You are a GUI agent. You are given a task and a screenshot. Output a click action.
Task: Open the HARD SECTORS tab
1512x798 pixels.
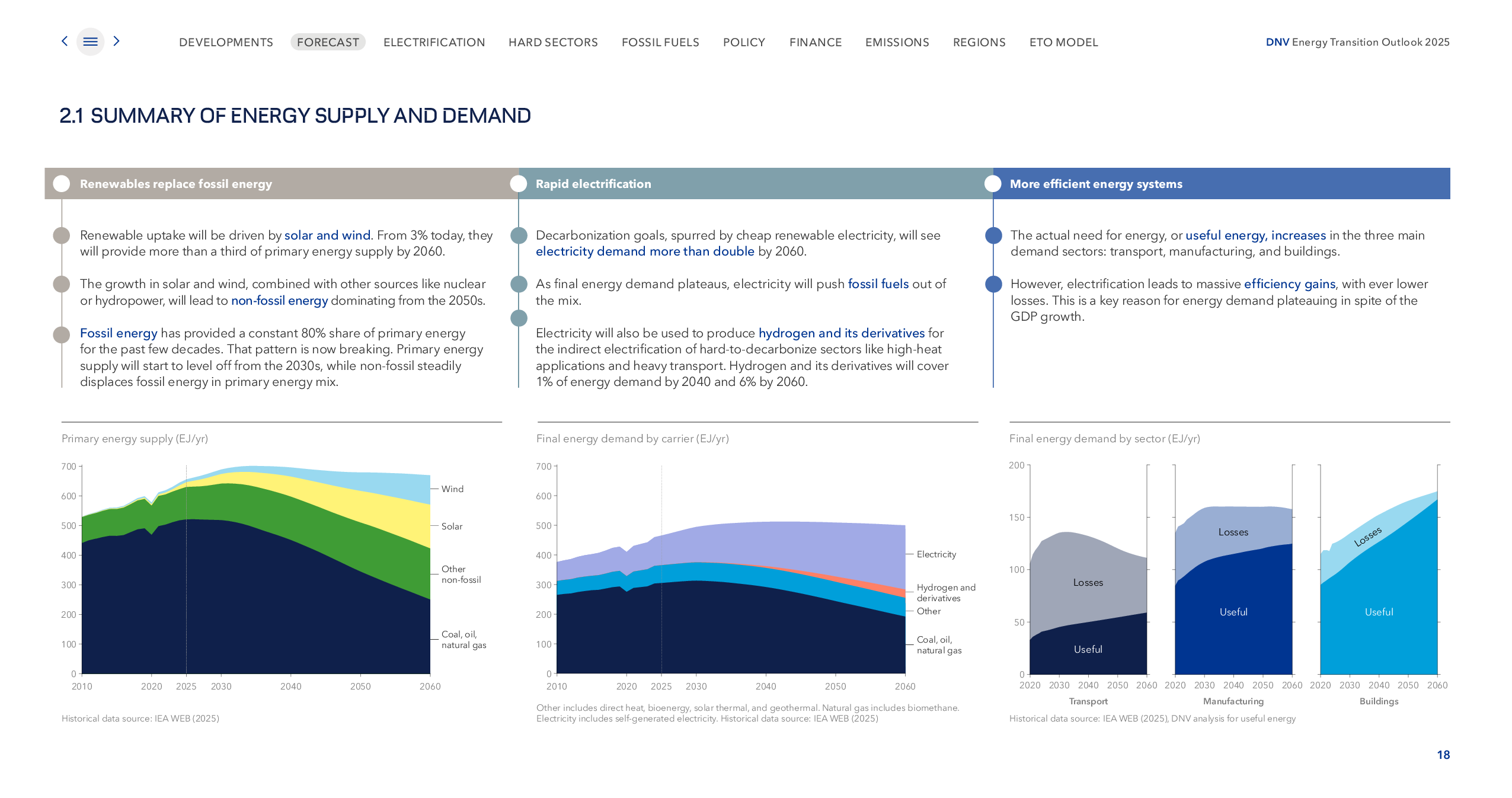tap(552, 42)
